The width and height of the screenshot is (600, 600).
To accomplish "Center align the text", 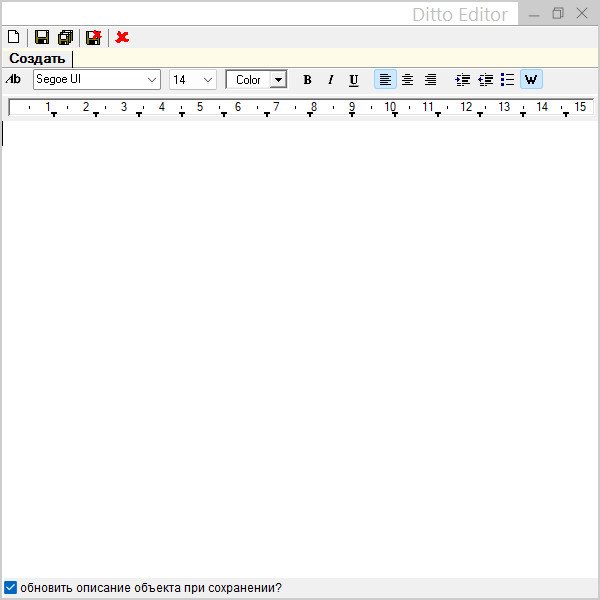I will click(407, 79).
